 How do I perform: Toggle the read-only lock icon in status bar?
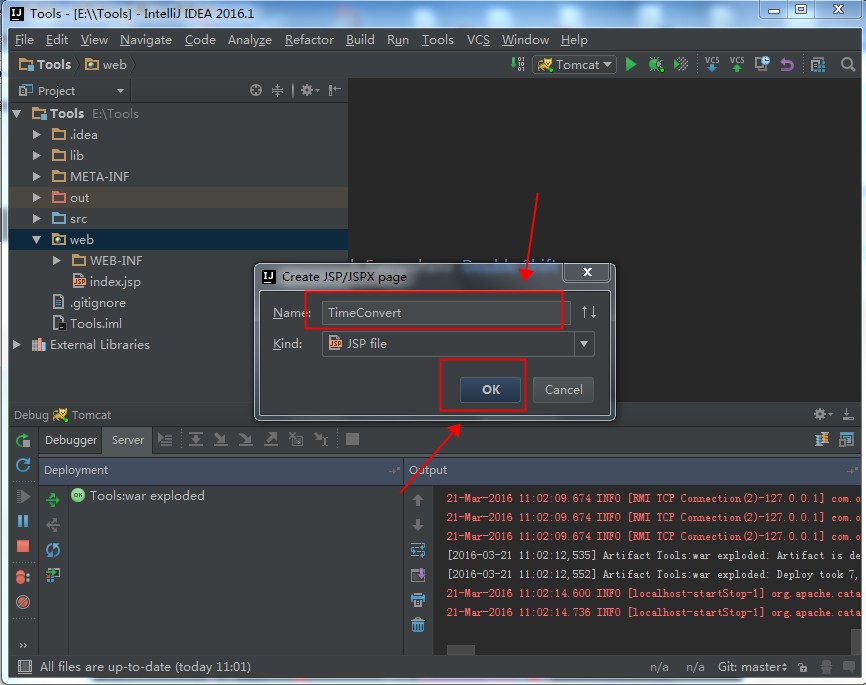(x=802, y=667)
